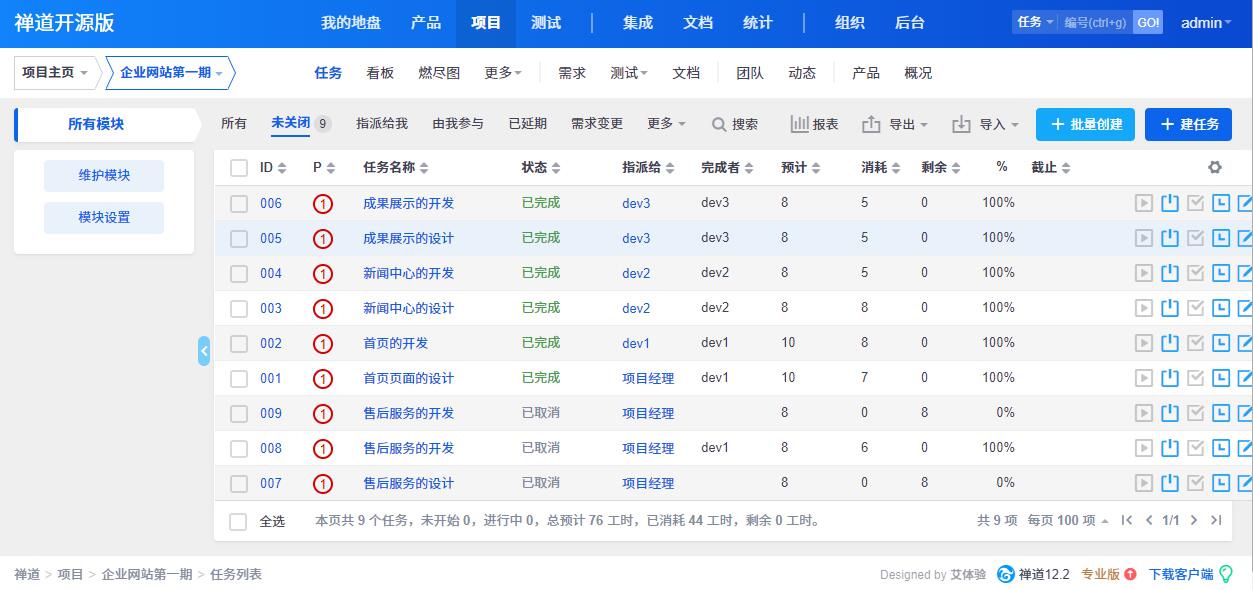Viewport: 1253px width, 590px height.
Task: Go to the last page arrow in pagination
Action: [1216, 520]
